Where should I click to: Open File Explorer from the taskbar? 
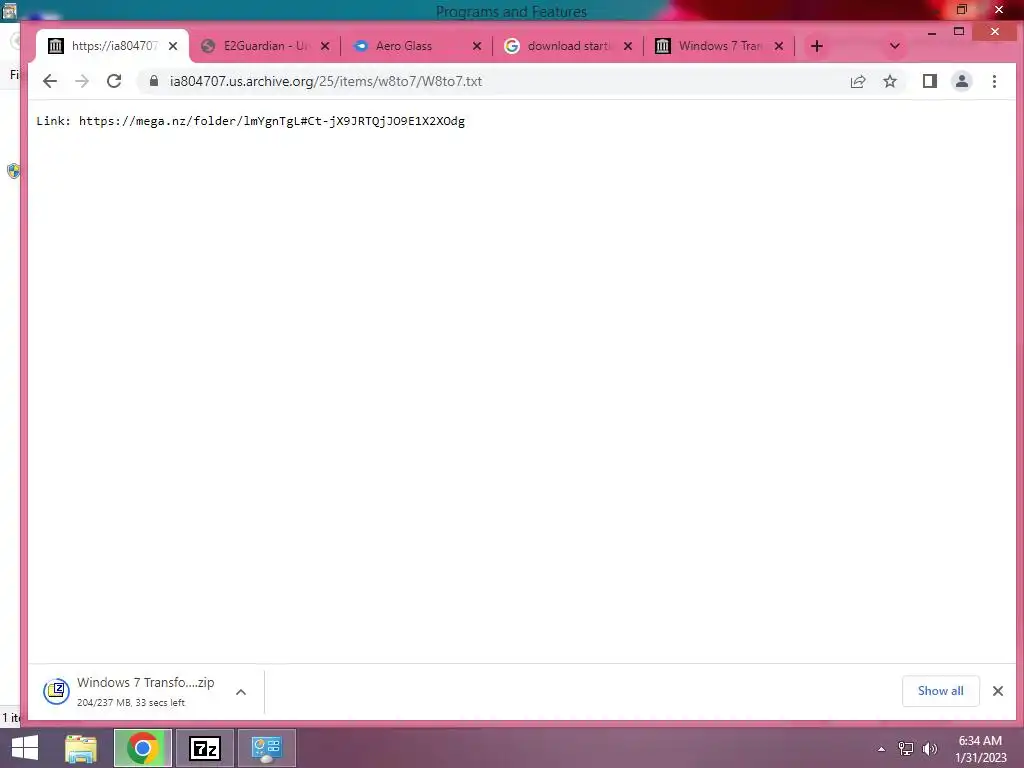click(80, 748)
